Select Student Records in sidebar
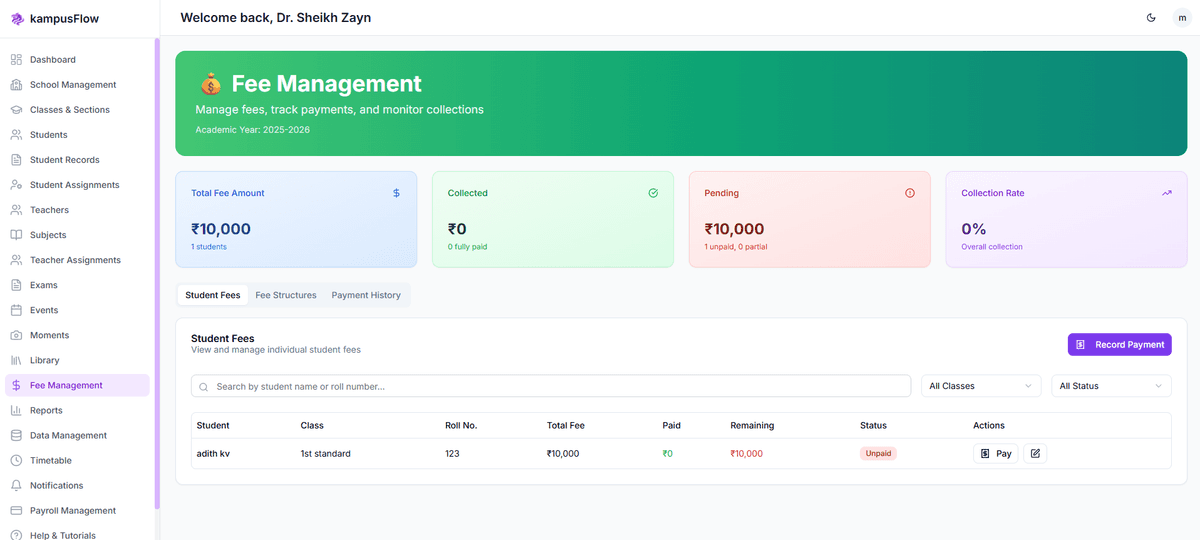 coord(77,160)
